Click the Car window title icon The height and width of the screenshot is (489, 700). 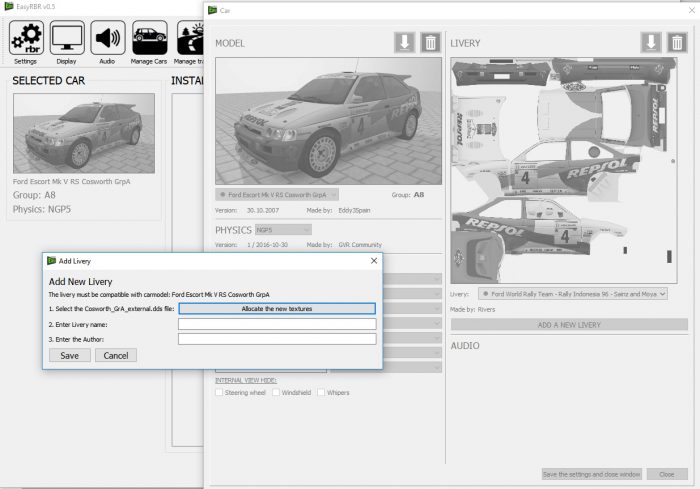[x=212, y=10]
